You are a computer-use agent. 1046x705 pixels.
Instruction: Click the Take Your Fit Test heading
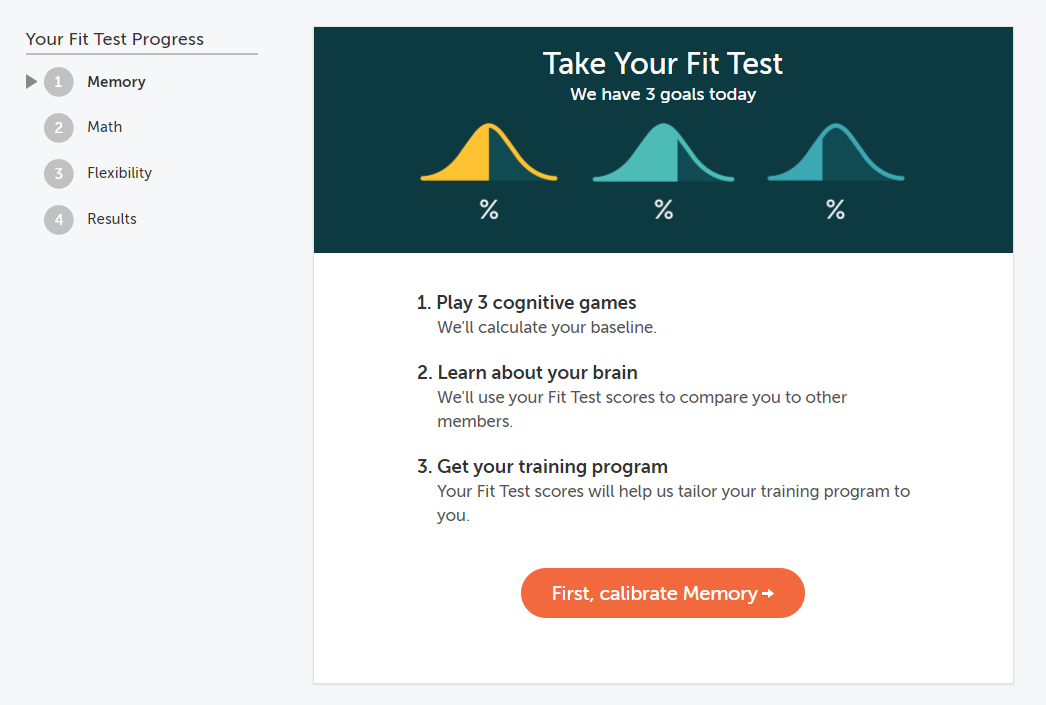pyautogui.click(x=662, y=64)
